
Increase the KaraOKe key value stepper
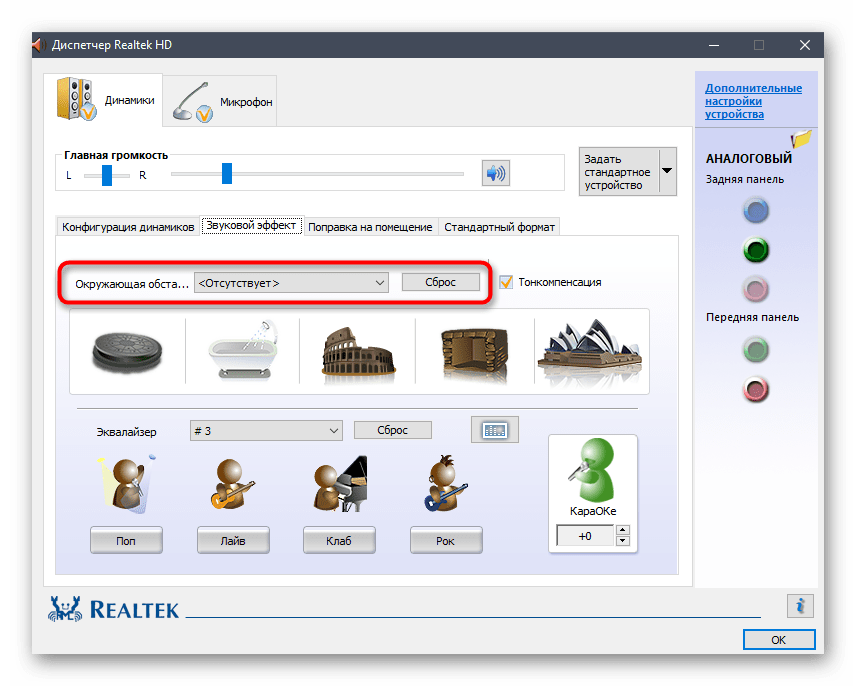pyautogui.click(x=623, y=531)
